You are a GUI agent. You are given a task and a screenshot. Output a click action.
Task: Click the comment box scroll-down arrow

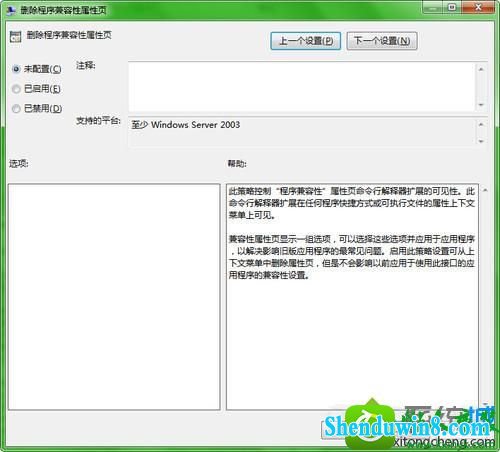pos(481,105)
